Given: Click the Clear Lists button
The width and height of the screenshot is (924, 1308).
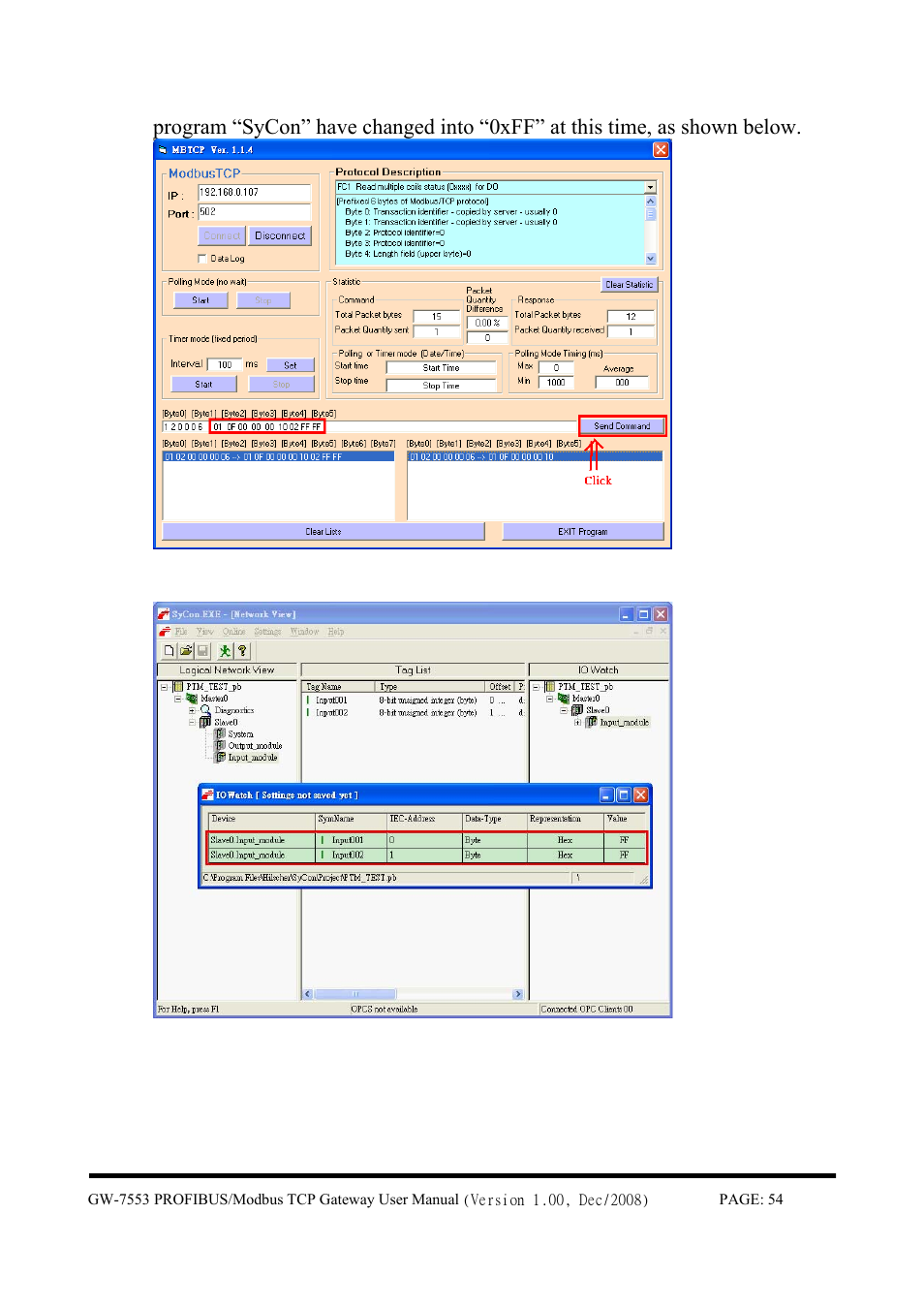Looking at the screenshot, I should coord(323,532).
